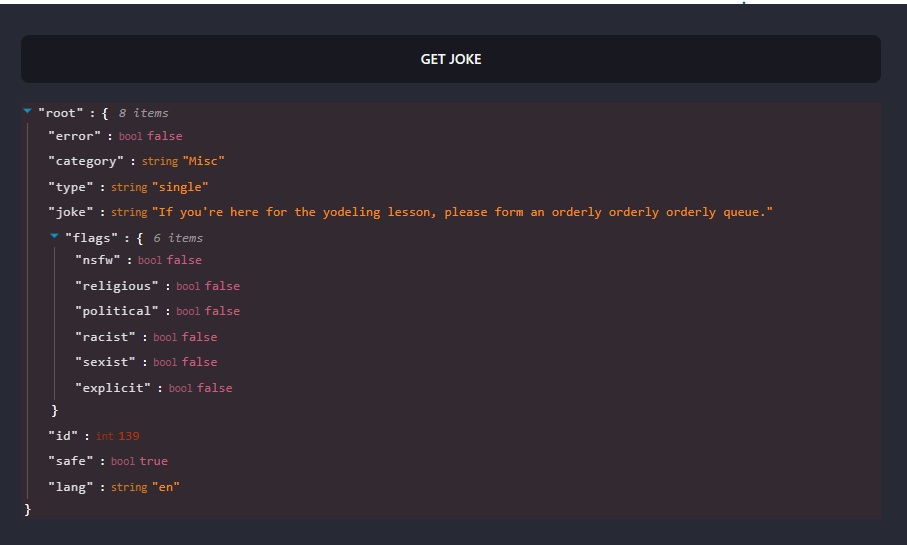Click the "flags" key label
This screenshot has height=545, width=907.
click(91, 238)
